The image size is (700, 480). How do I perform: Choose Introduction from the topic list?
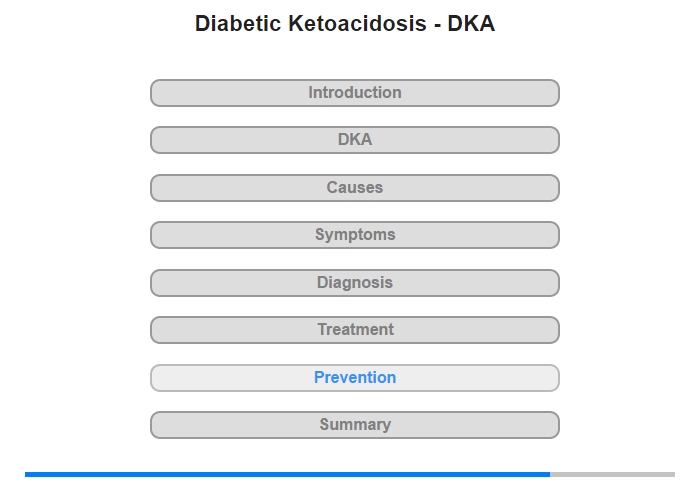point(354,93)
